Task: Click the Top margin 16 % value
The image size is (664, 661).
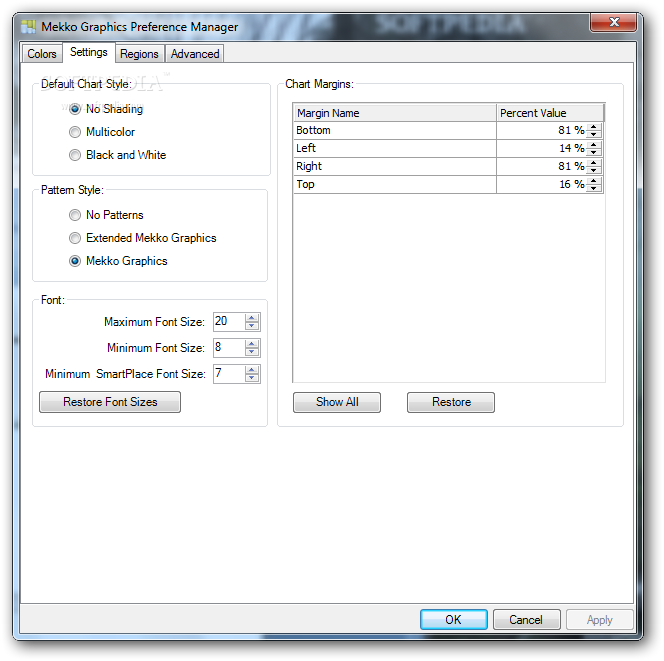Action: pyautogui.click(x=572, y=184)
